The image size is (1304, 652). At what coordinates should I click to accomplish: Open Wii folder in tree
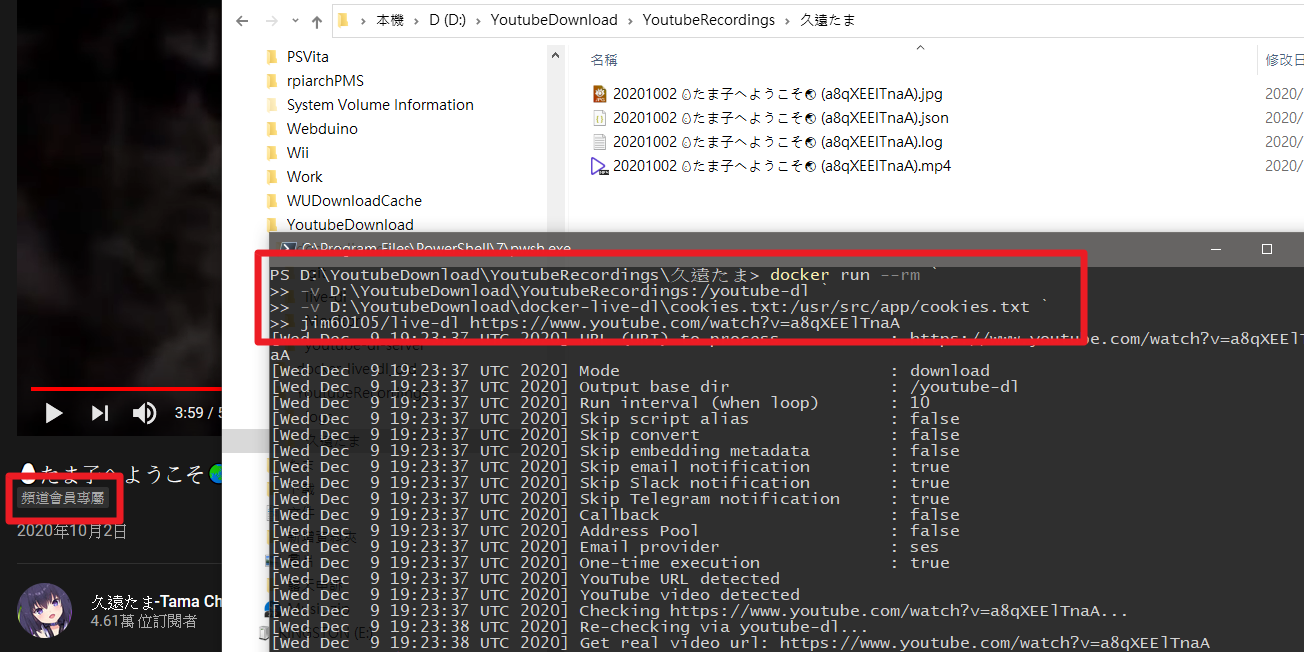click(x=298, y=153)
